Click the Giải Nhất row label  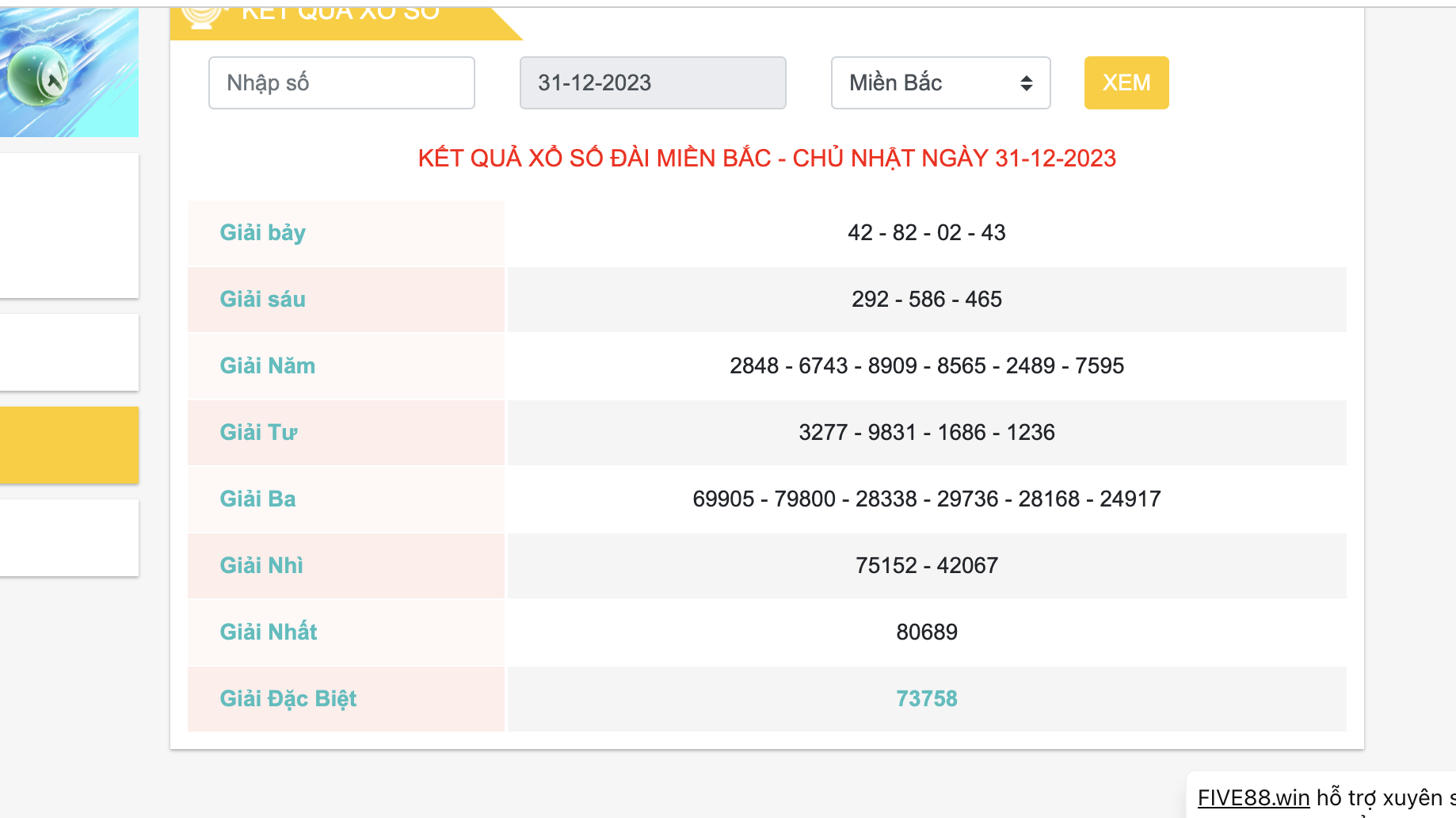point(268,633)
